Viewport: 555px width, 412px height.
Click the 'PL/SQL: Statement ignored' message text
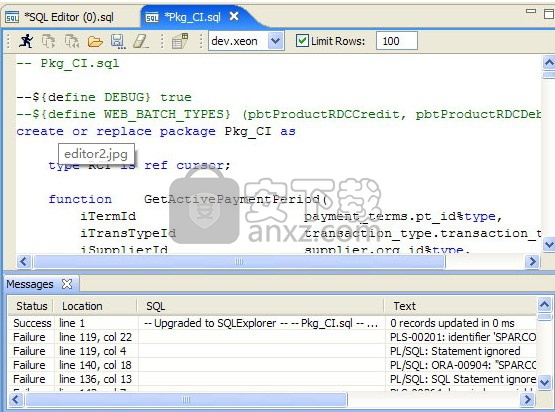[x=455, y=351]
